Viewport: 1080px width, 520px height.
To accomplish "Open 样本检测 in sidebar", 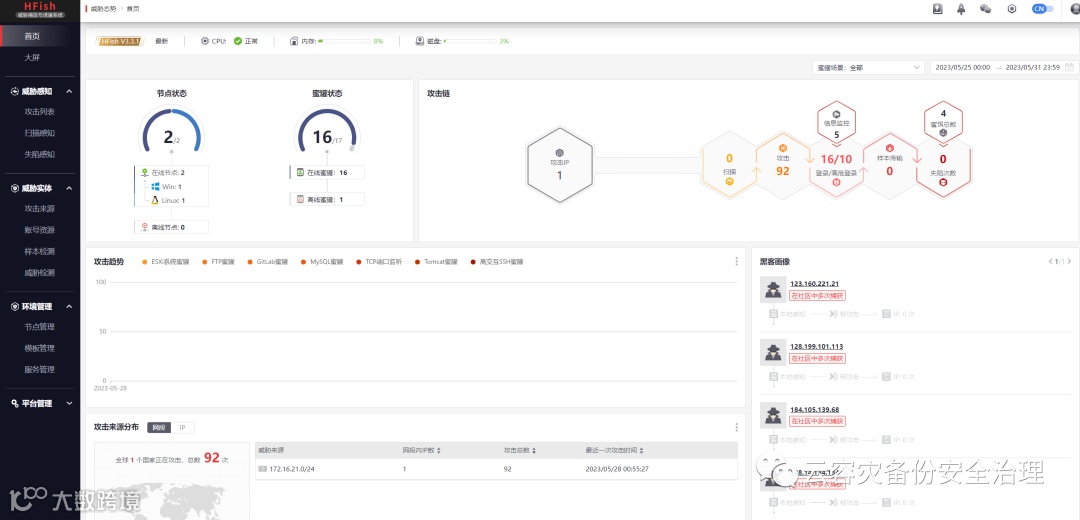I will tap(39, 251).
